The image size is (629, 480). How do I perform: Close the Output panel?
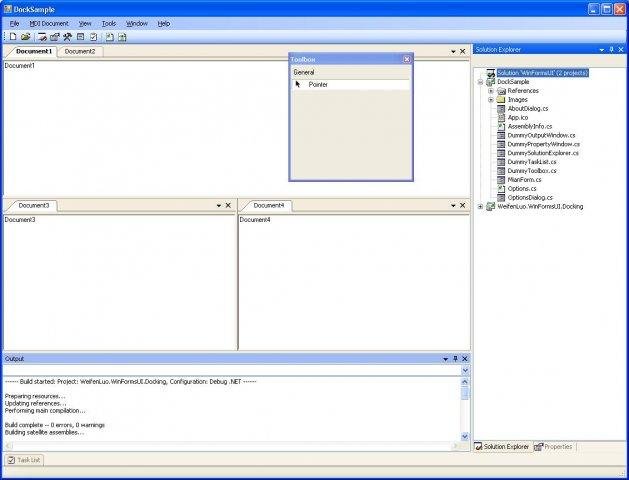coord(465,358)
